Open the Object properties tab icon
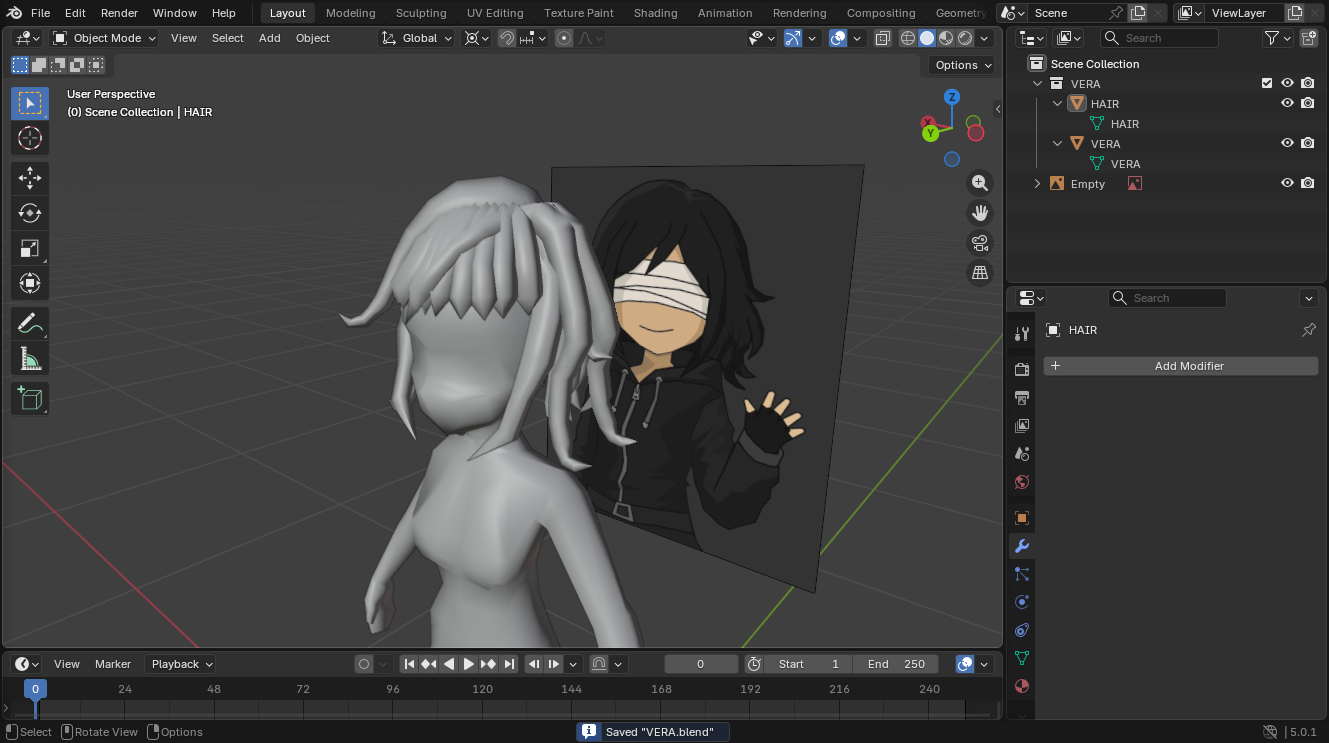This screenshot has height=743, width=1329. click(1022, 518)
